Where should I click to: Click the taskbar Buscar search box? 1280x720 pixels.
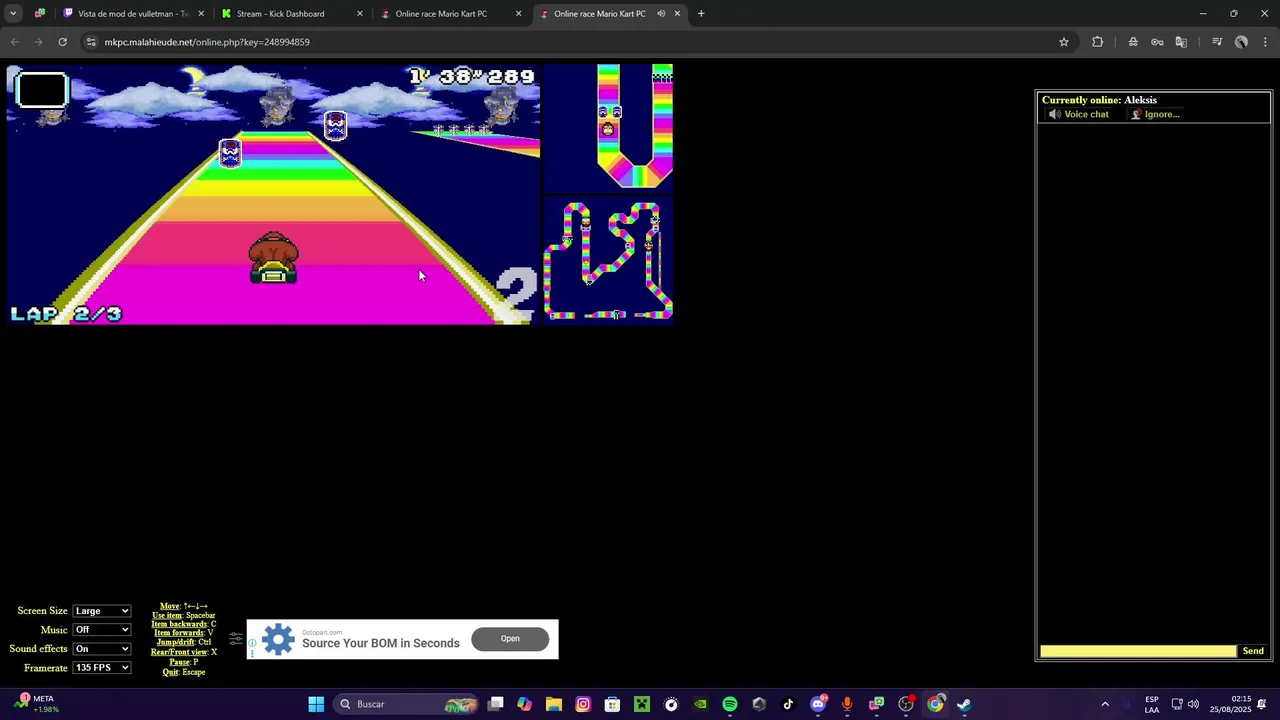408,704
